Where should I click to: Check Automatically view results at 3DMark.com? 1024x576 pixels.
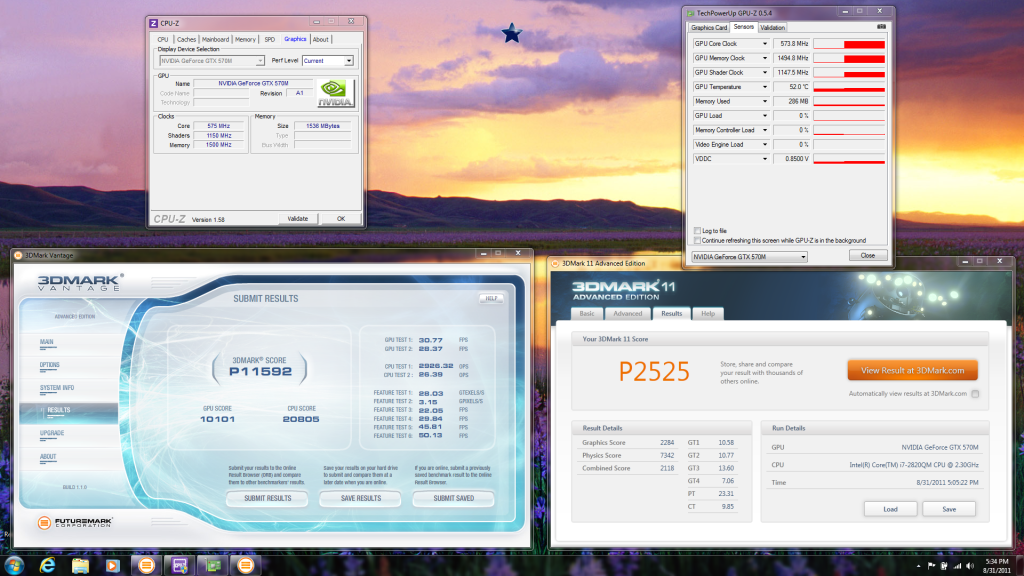(975, 394)
